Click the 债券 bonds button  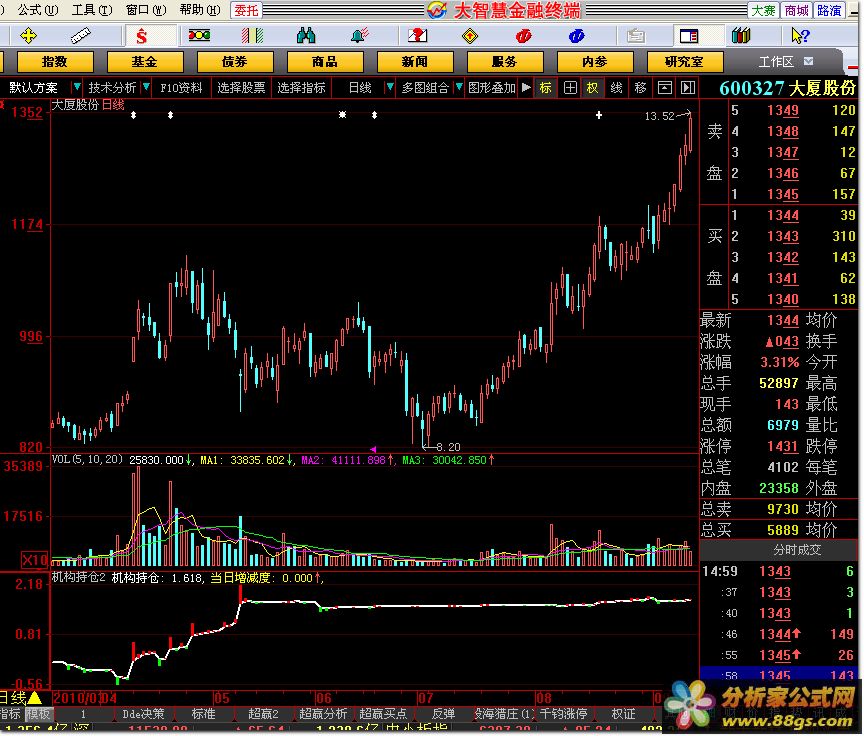[234, 62]
